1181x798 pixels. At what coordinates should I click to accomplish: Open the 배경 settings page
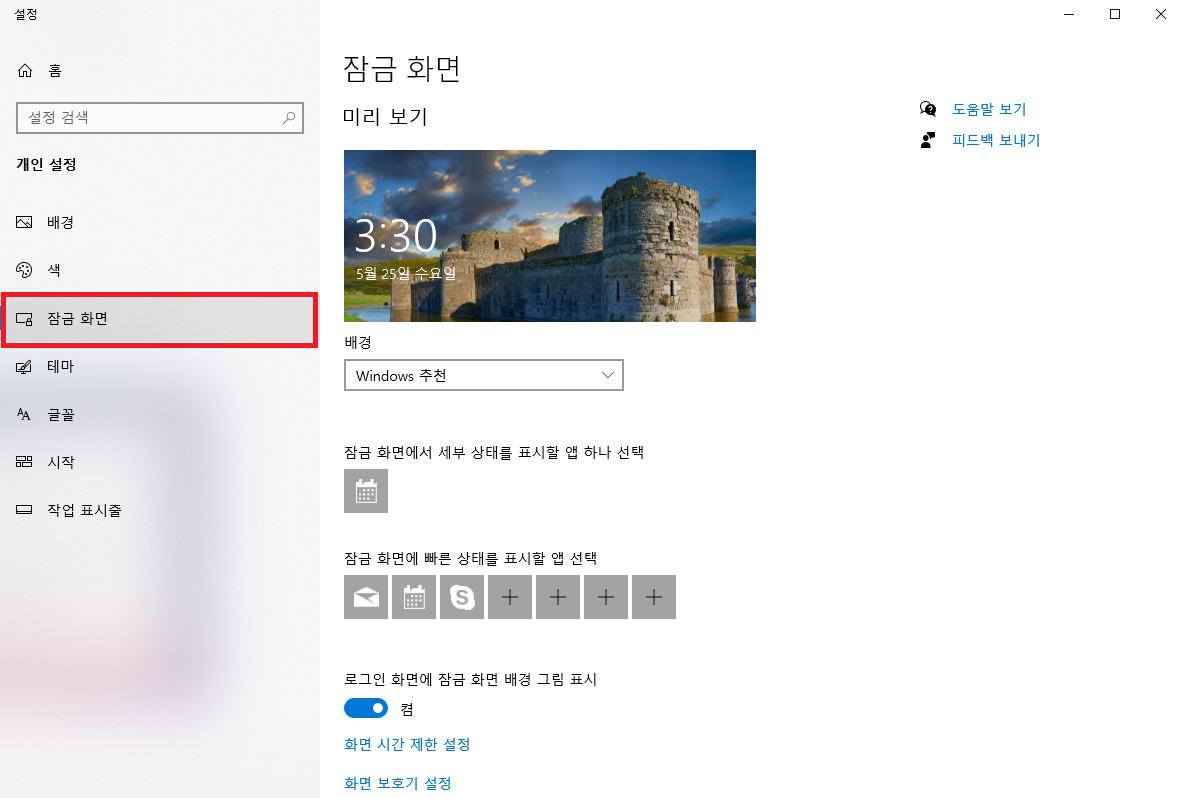point(160,222)
